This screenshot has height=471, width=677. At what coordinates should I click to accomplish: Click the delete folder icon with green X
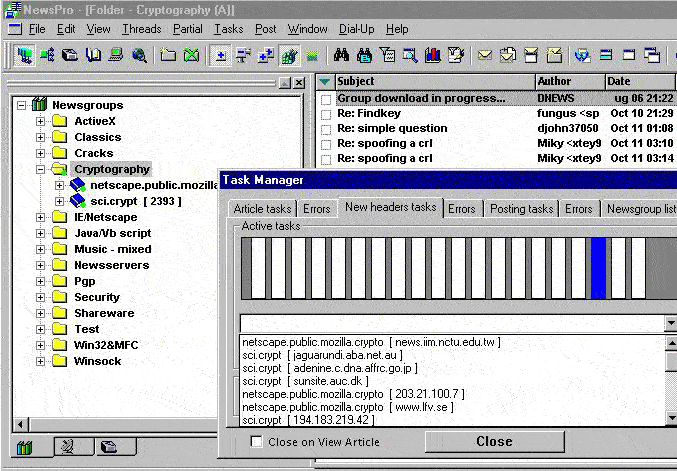coord(191,55)
